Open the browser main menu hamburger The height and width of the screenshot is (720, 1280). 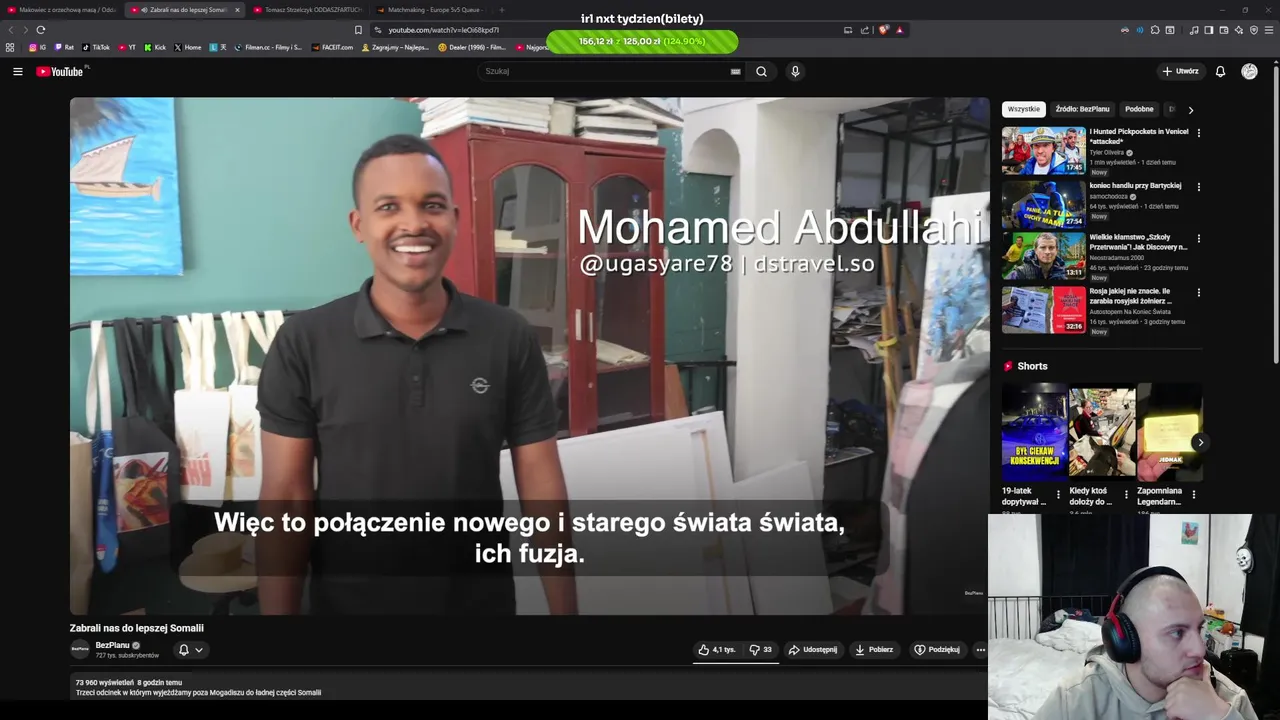coord(1269,30)
